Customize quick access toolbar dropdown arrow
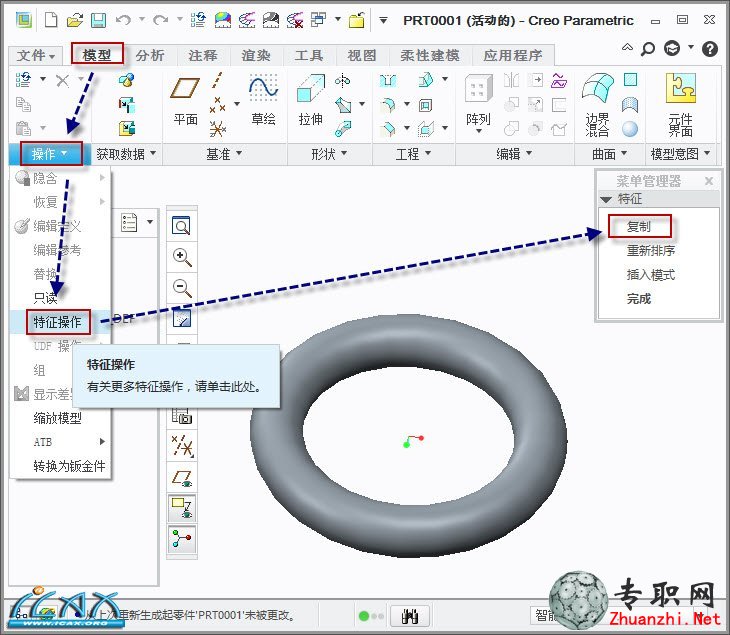The width and height of the screenshot is (730, 635). (x=383, y=20)
